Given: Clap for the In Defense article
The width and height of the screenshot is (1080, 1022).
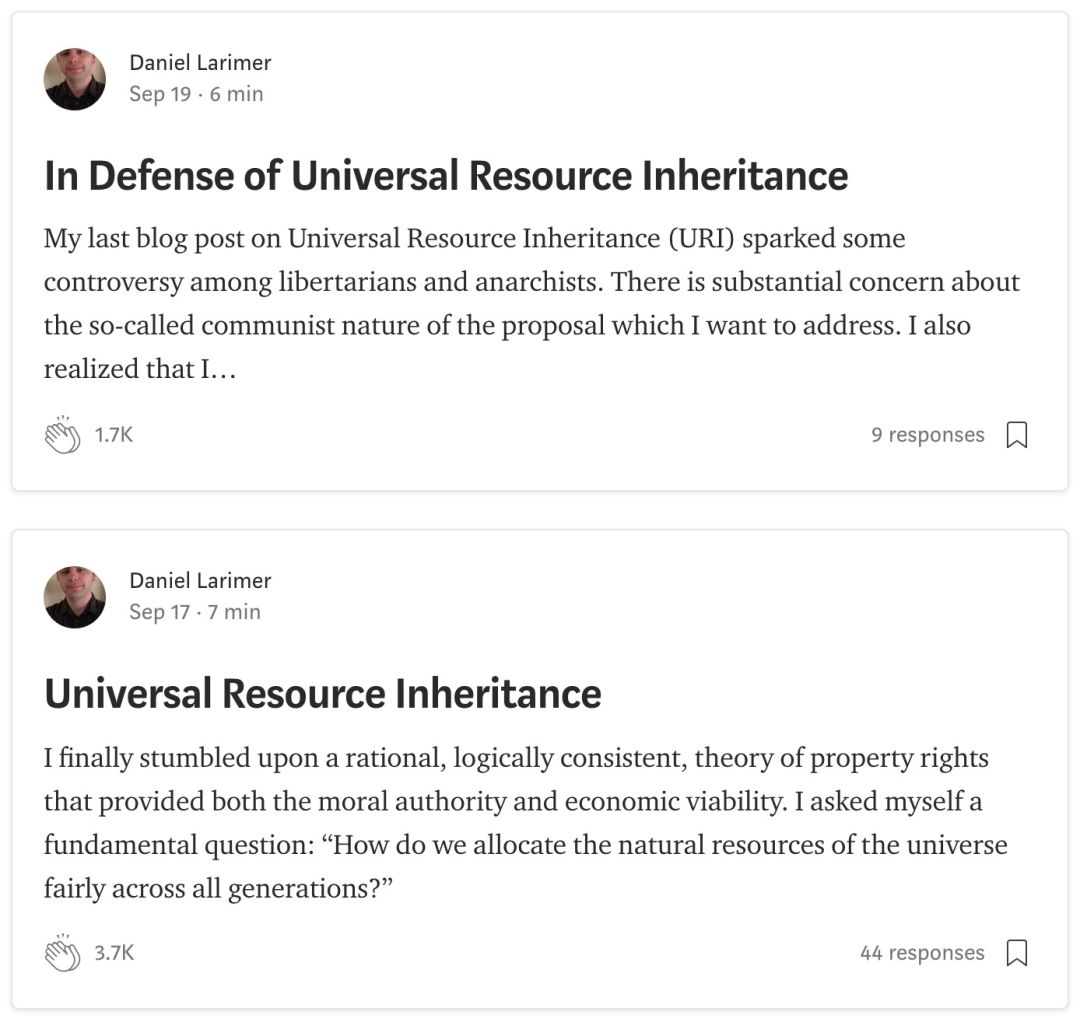Looking at the screenshot, I should point(63,435).
